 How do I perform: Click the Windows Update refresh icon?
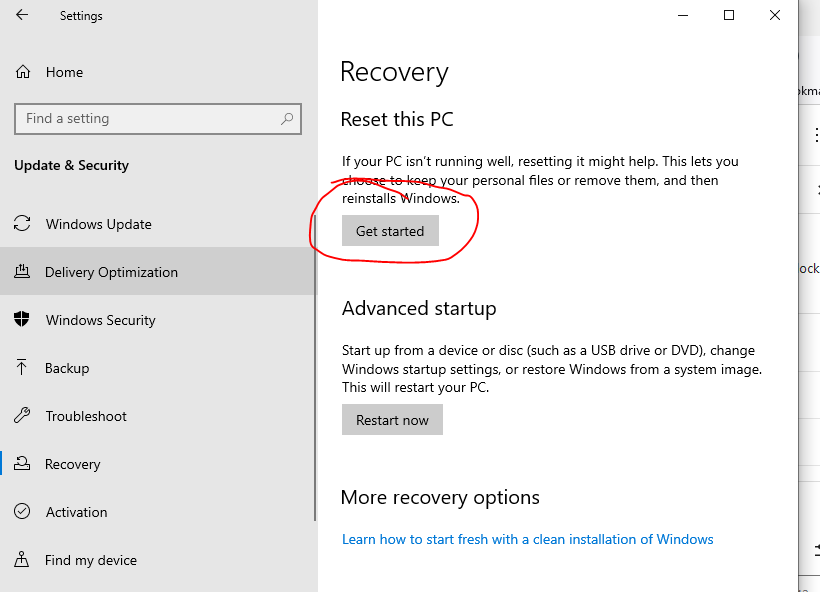22,224
